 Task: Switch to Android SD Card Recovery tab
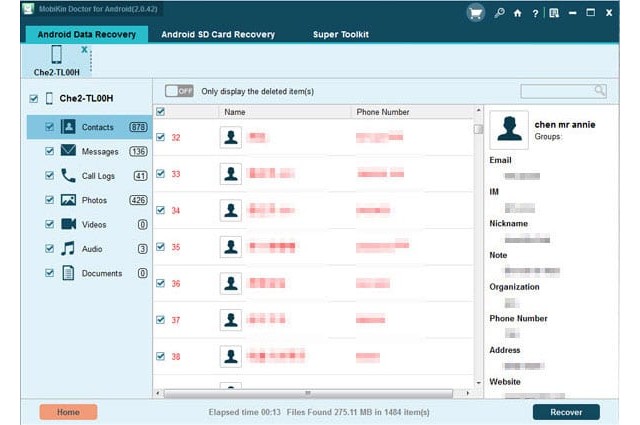pos(218,34)
